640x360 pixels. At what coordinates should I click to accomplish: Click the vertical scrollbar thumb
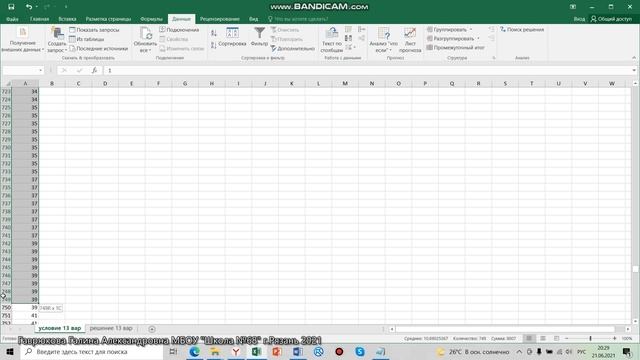(636, 269)
